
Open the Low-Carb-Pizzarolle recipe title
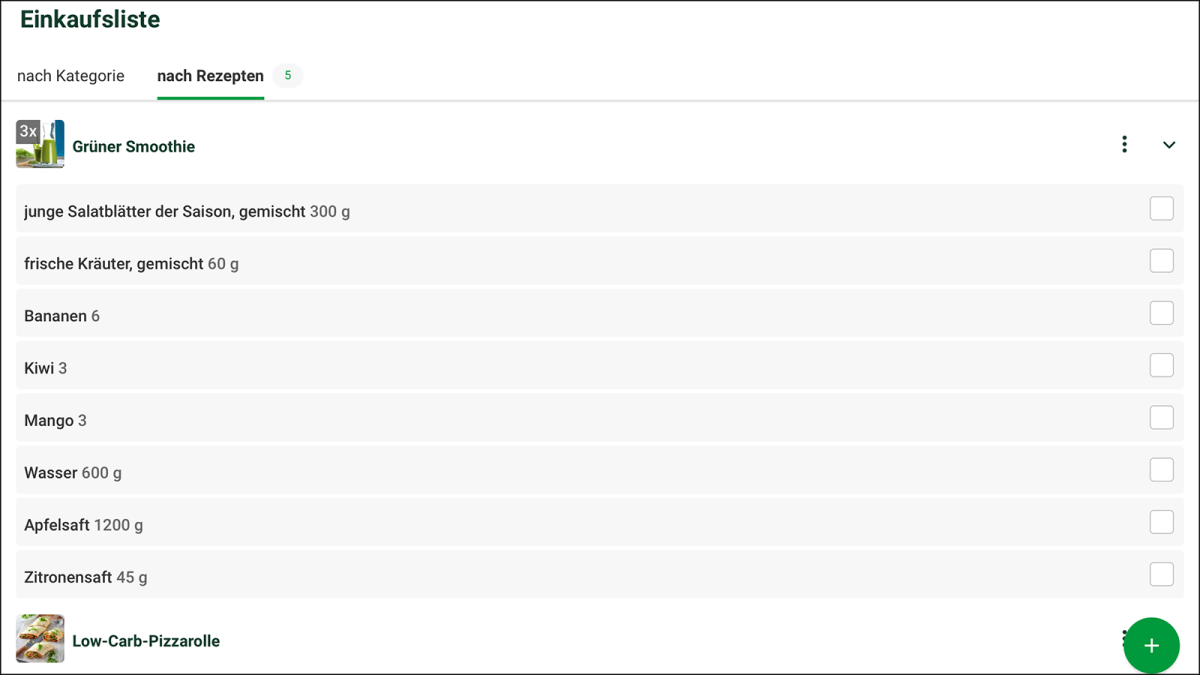click(146, 641)
